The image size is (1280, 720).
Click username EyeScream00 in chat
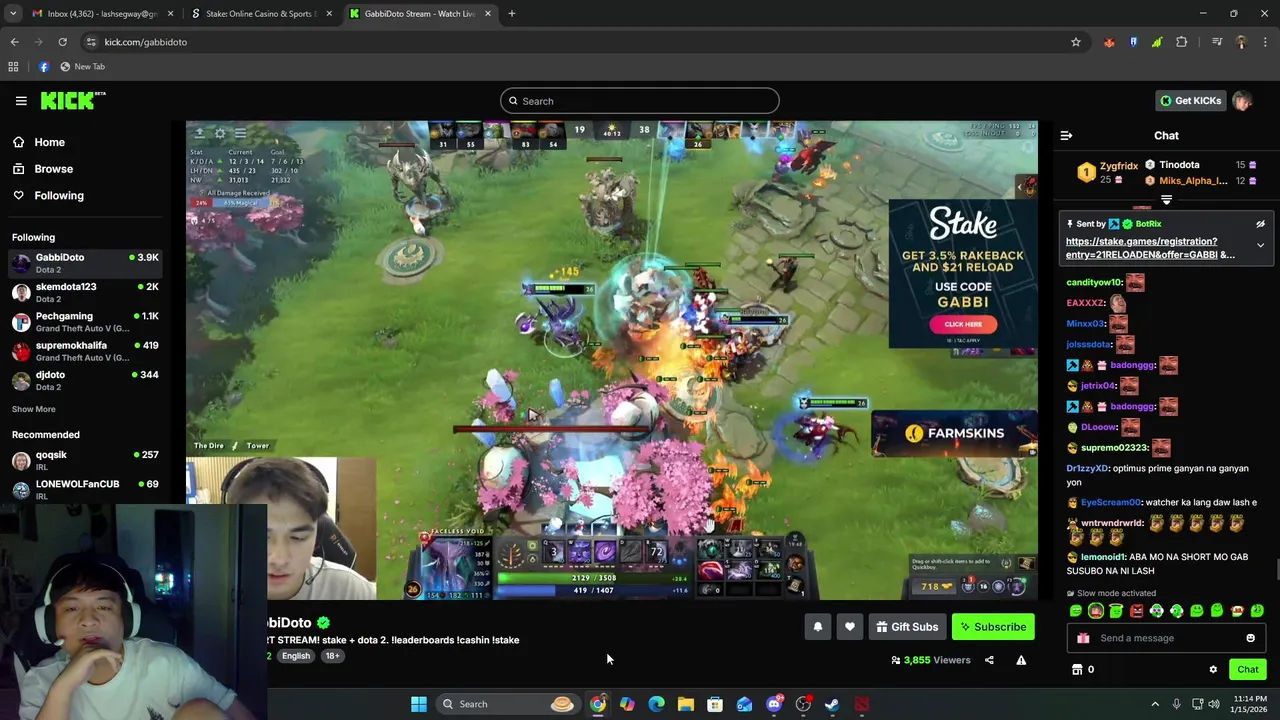click(x=1110, y=503)
